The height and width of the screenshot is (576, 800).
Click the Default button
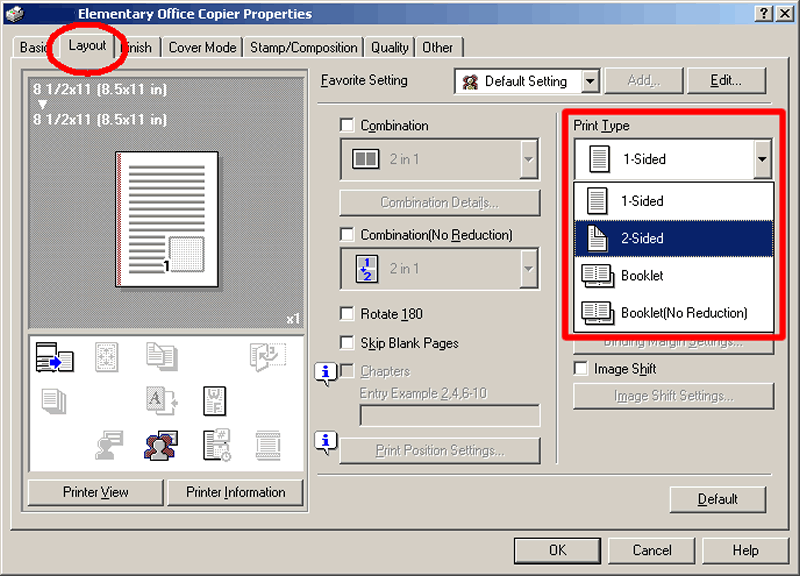click(x=717, y=499)
